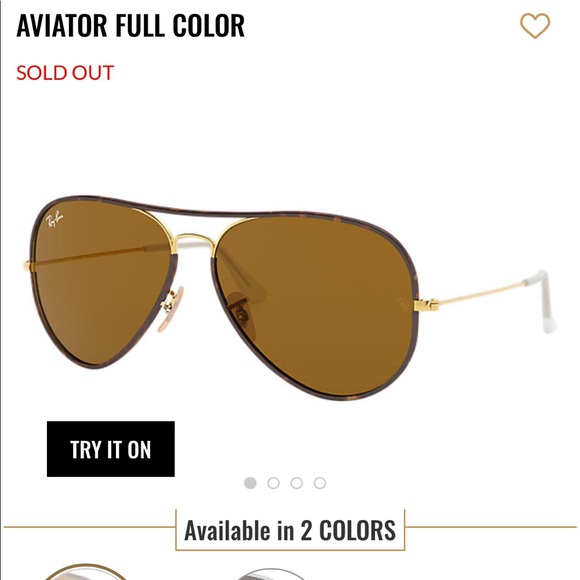Switch to the second image dot
Screen dimensions: 580x580
click(x=273, y=483)
